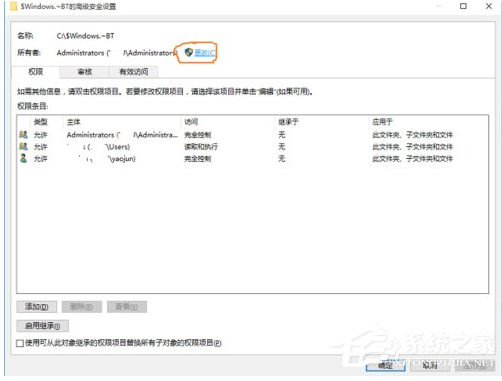Click the 取消 button

pyautogui.click(x=430, y=365)
